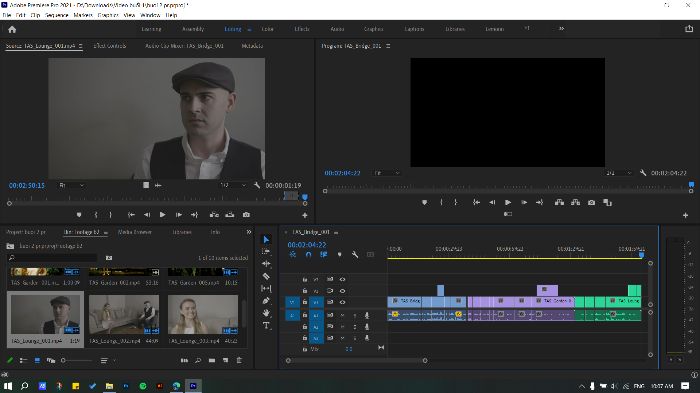Screen dimensions: 700x393
Task: Click New Bin icon in project panel
Action: [212, 360]
